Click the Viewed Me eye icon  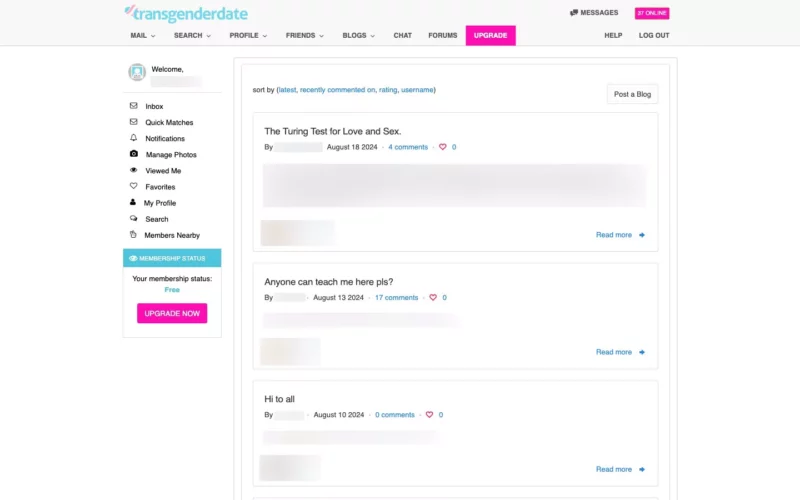point(134,170)
